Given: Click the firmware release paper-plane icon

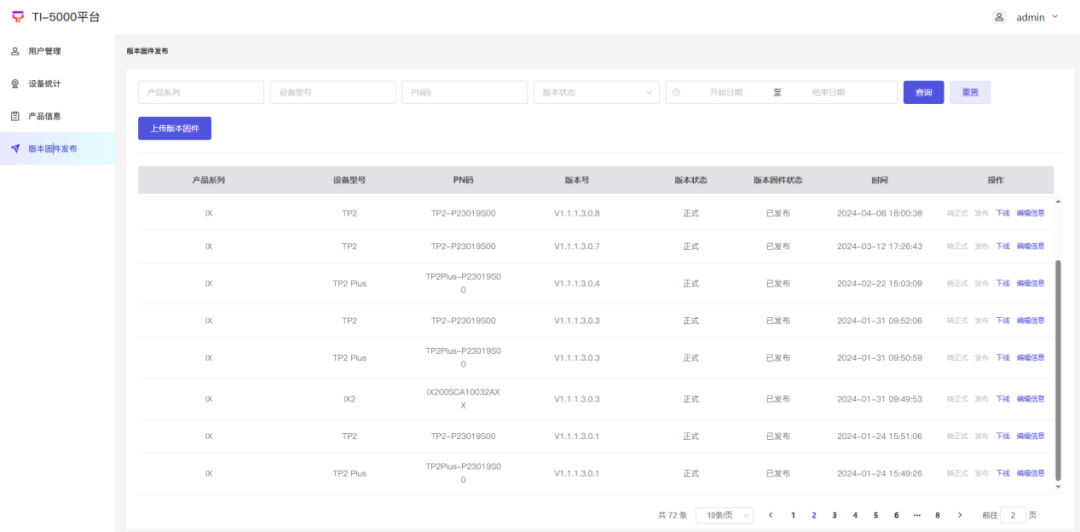Looking at the screenshot, I should 15,149.
